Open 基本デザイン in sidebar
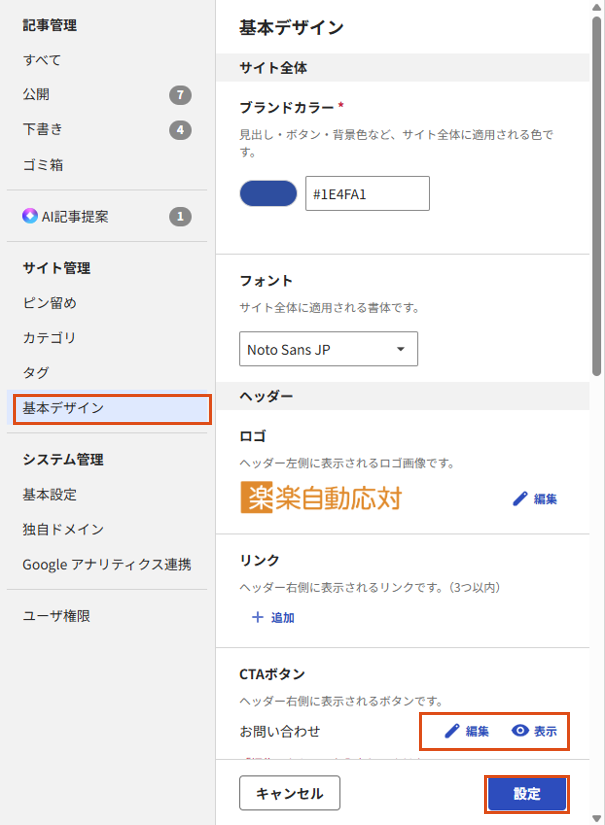This screenshot has height=825, width=605. 112,408
